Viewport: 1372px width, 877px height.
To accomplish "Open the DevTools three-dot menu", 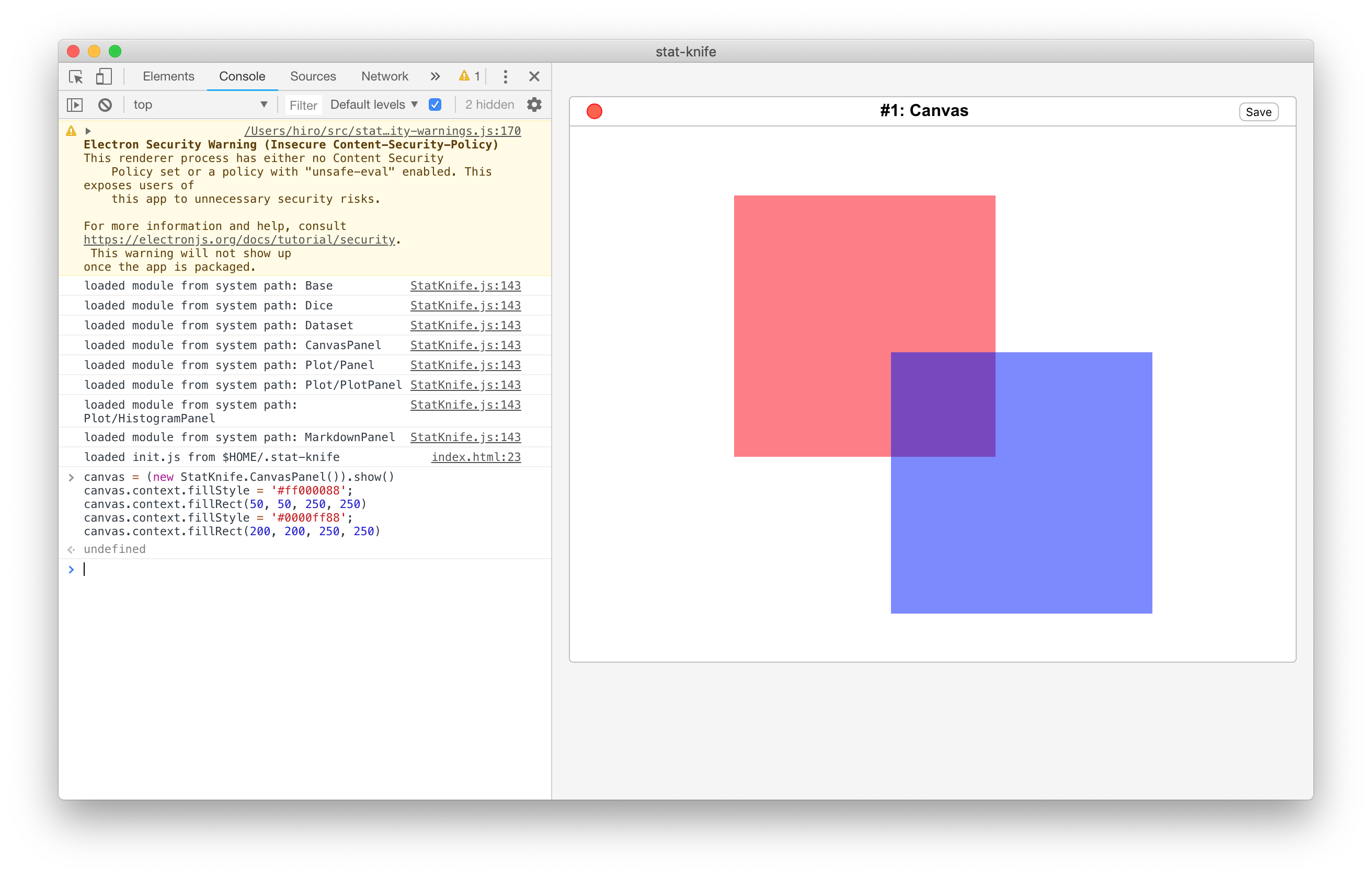I will [506, 76].
